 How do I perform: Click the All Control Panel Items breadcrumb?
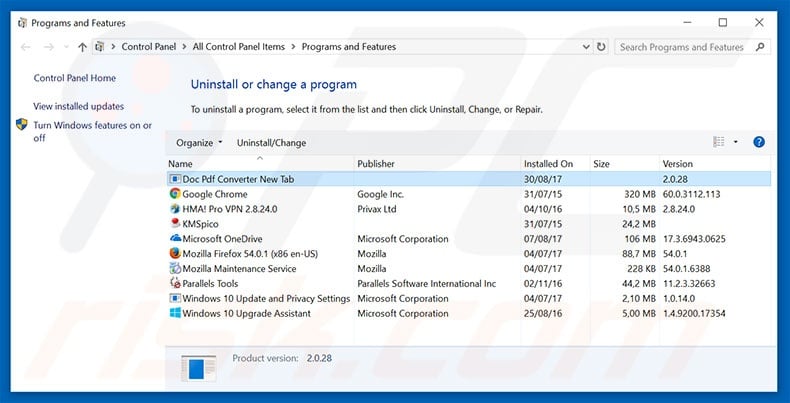pos(239,47)
